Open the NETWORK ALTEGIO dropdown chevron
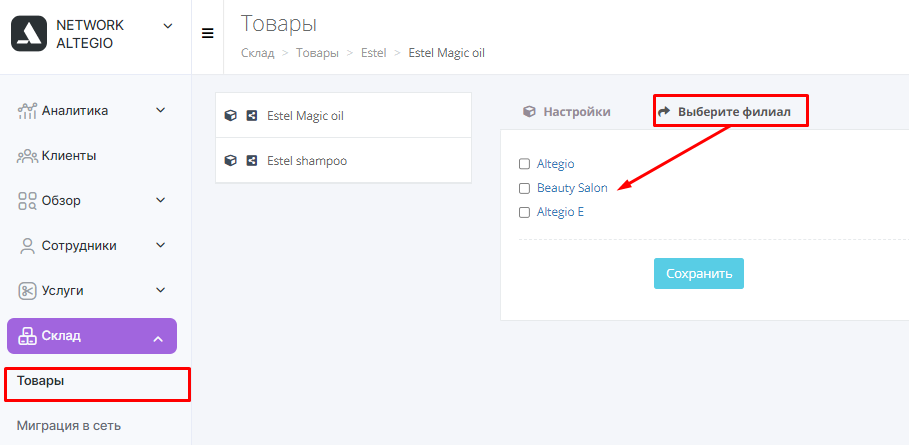This screenshot has width=909, height=445. point(168,25)
